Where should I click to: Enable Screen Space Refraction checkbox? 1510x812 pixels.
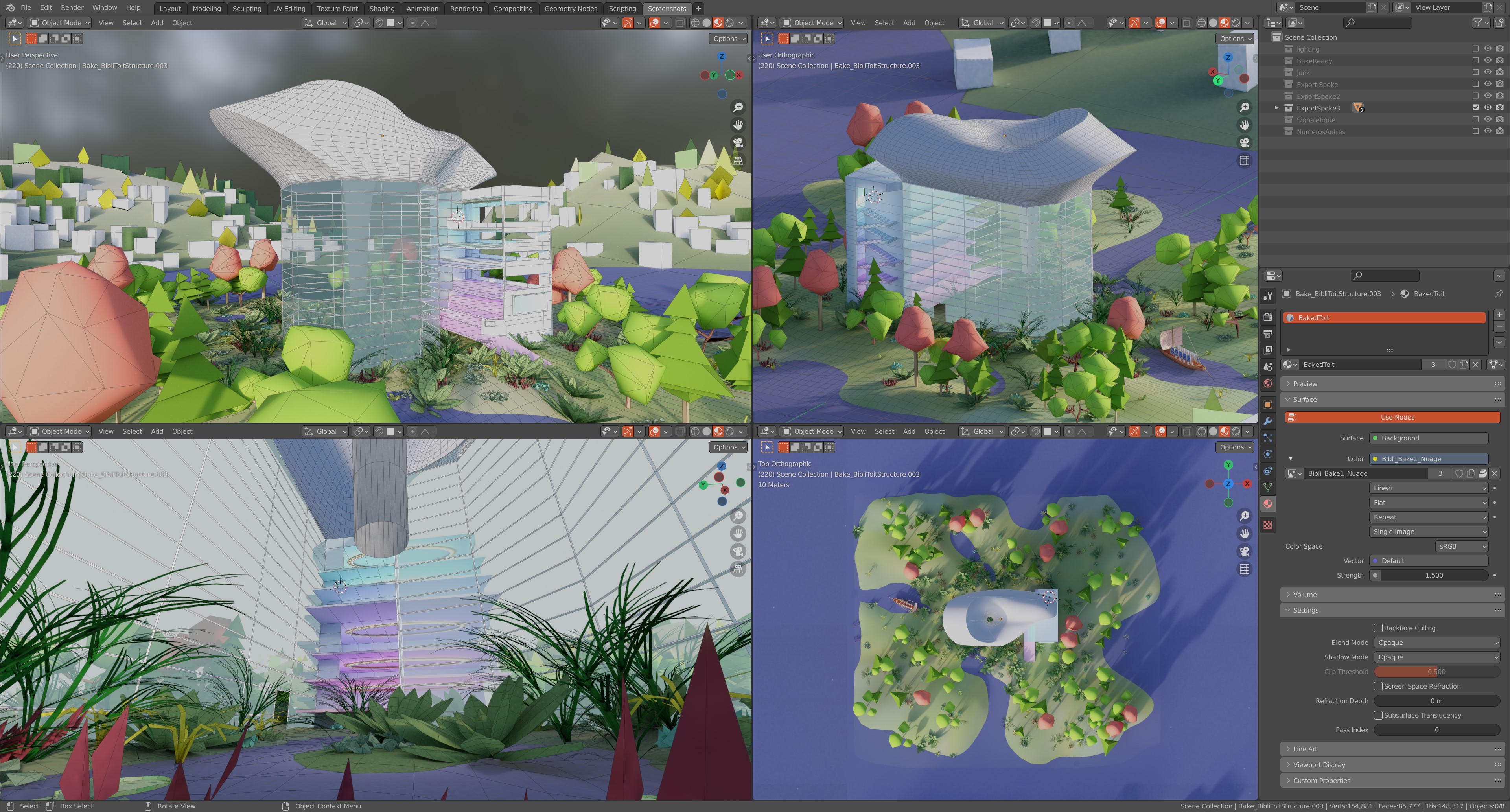(1378, 686)
